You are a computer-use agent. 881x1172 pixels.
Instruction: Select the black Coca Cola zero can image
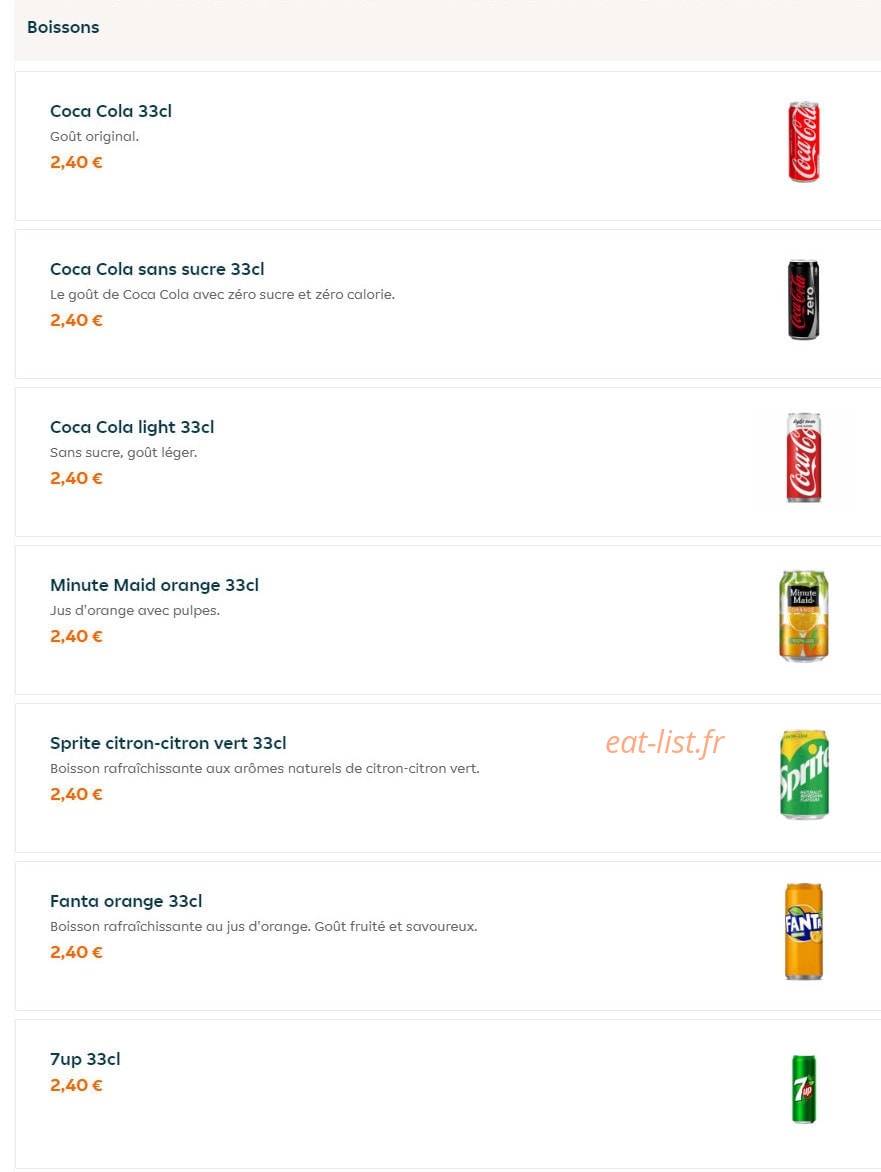click(x=803, y=300)
